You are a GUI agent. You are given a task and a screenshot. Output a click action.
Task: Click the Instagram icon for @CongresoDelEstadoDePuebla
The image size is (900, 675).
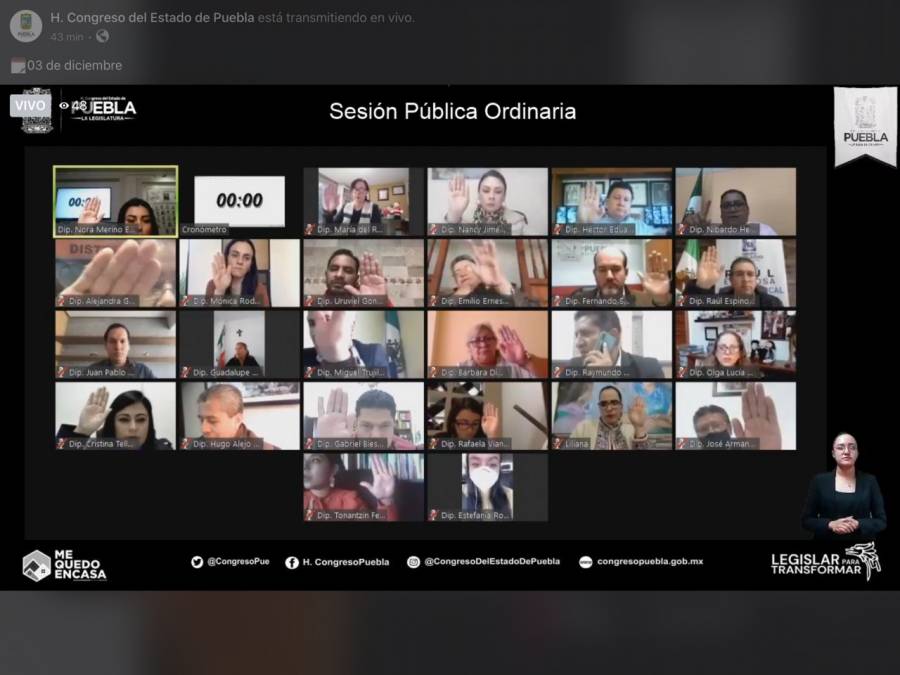[413, 562]
